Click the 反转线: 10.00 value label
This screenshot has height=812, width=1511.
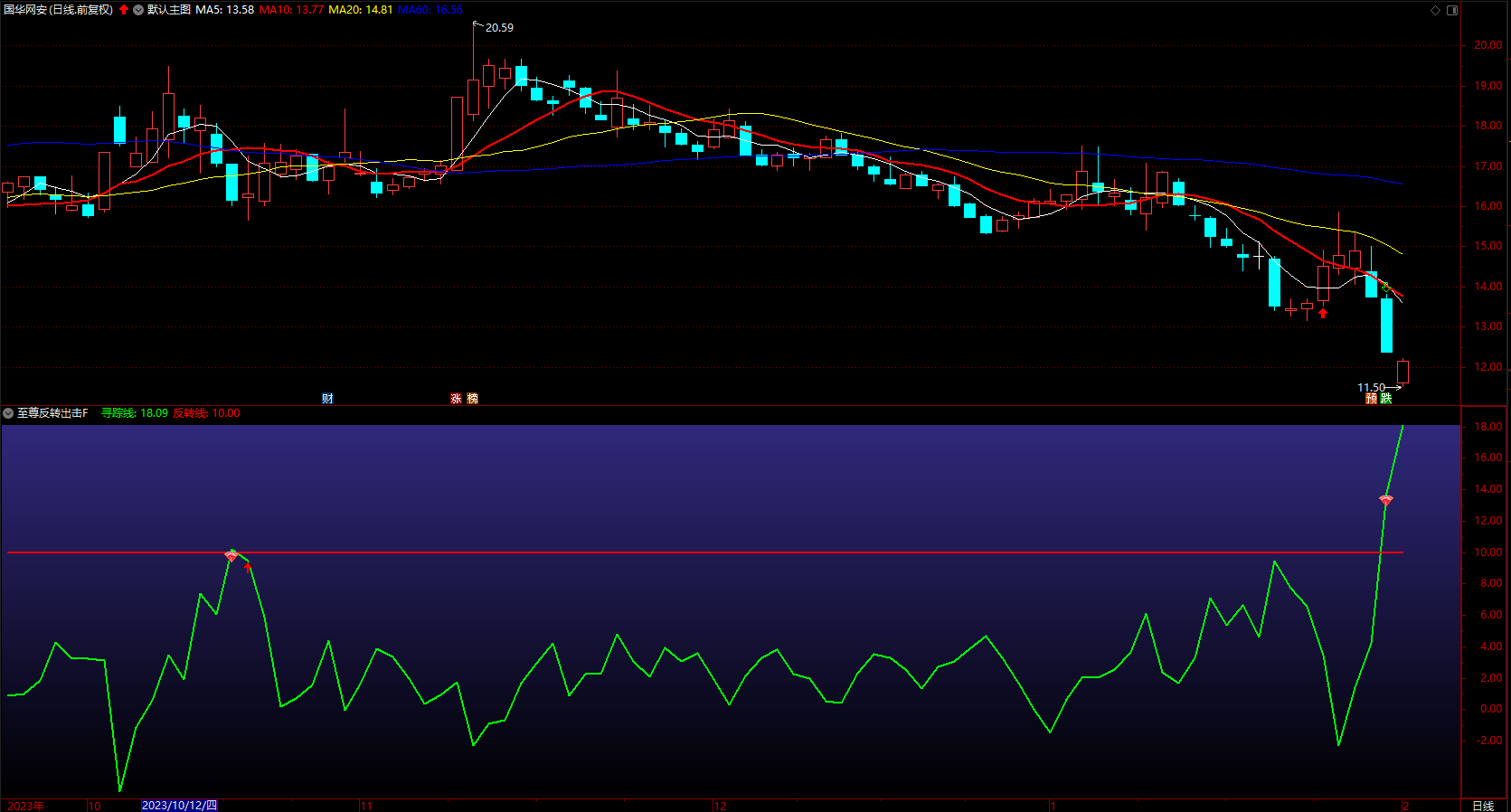point(207,413)
